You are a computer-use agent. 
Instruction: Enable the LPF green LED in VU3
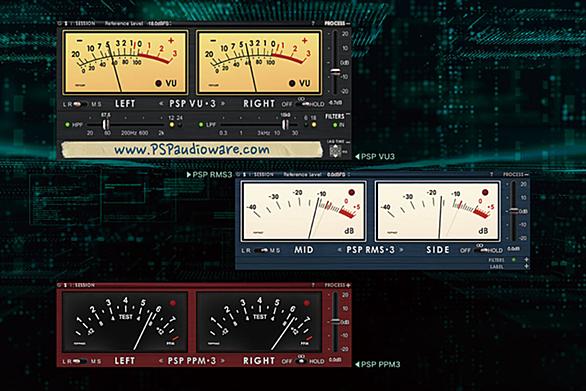(201, 124)
